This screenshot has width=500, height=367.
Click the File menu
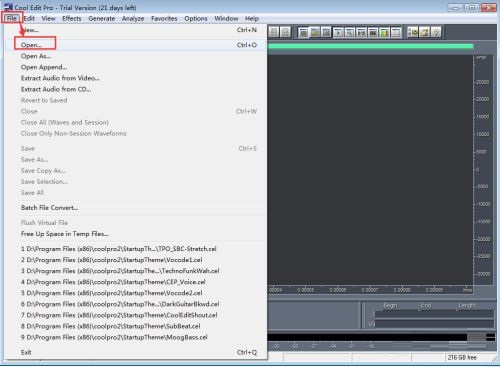click(x=12, y=18)
